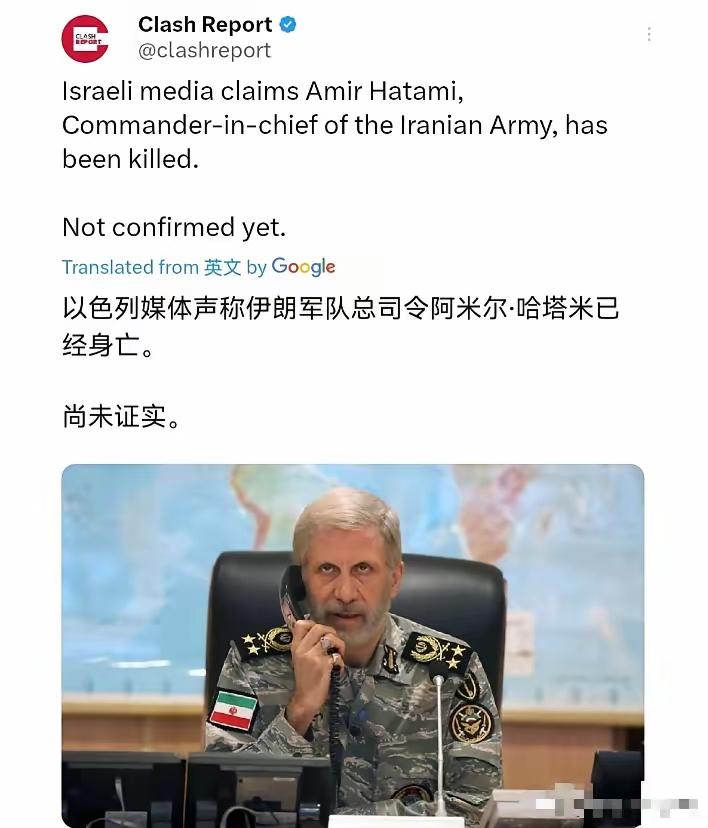
Task: Click the microphone stand in the photo
Action: 439,745
